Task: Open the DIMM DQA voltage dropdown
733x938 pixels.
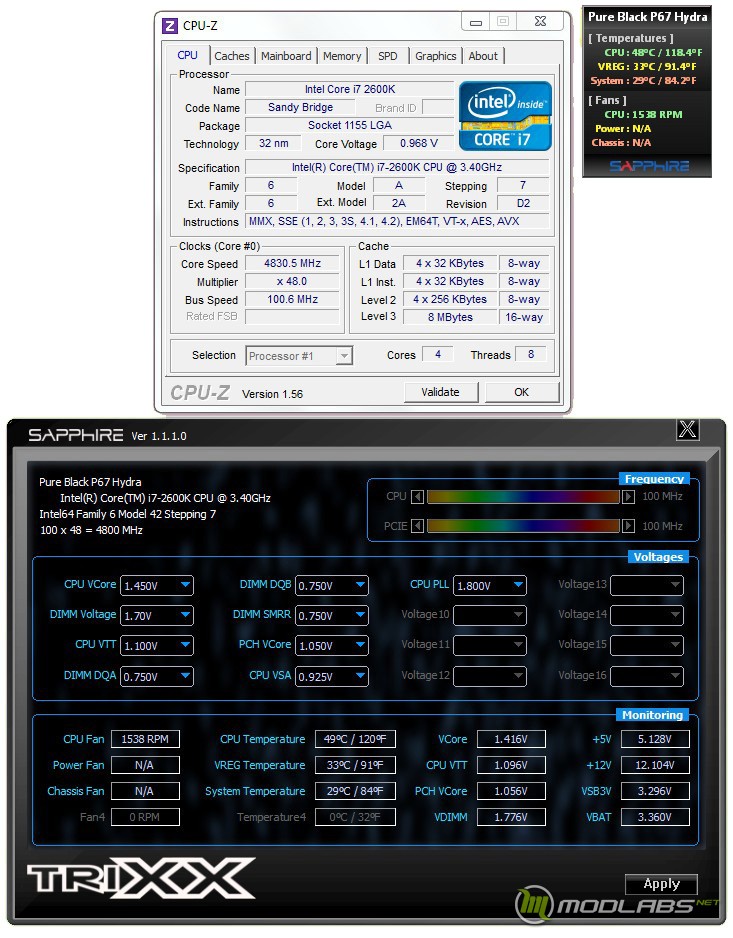Action: (x=157, y=677)
